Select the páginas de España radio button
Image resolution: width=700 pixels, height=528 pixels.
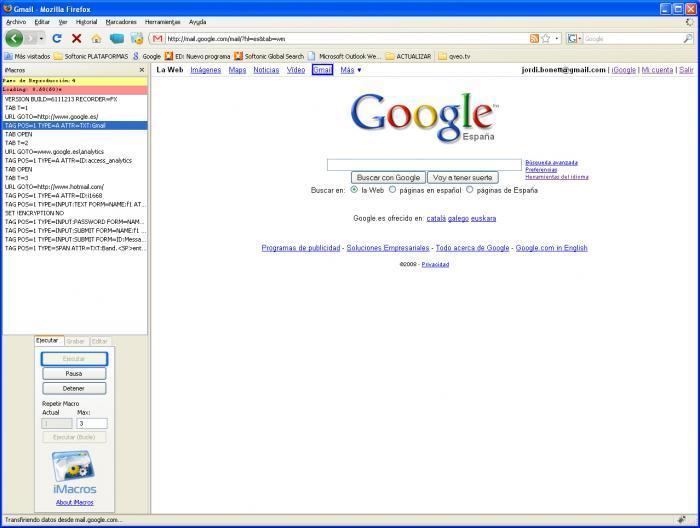coord(470,190)
